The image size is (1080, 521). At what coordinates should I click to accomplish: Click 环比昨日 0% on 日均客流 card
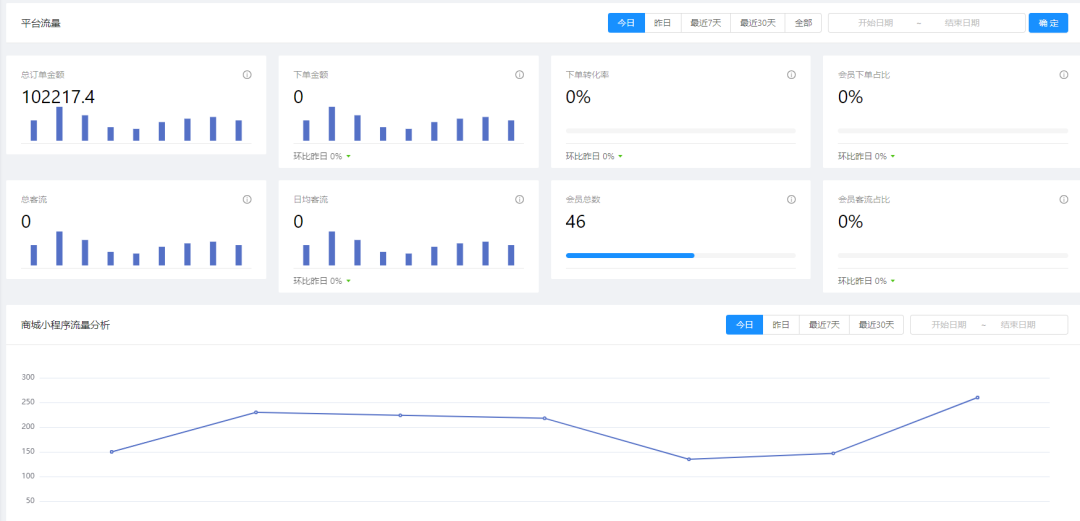318,281
